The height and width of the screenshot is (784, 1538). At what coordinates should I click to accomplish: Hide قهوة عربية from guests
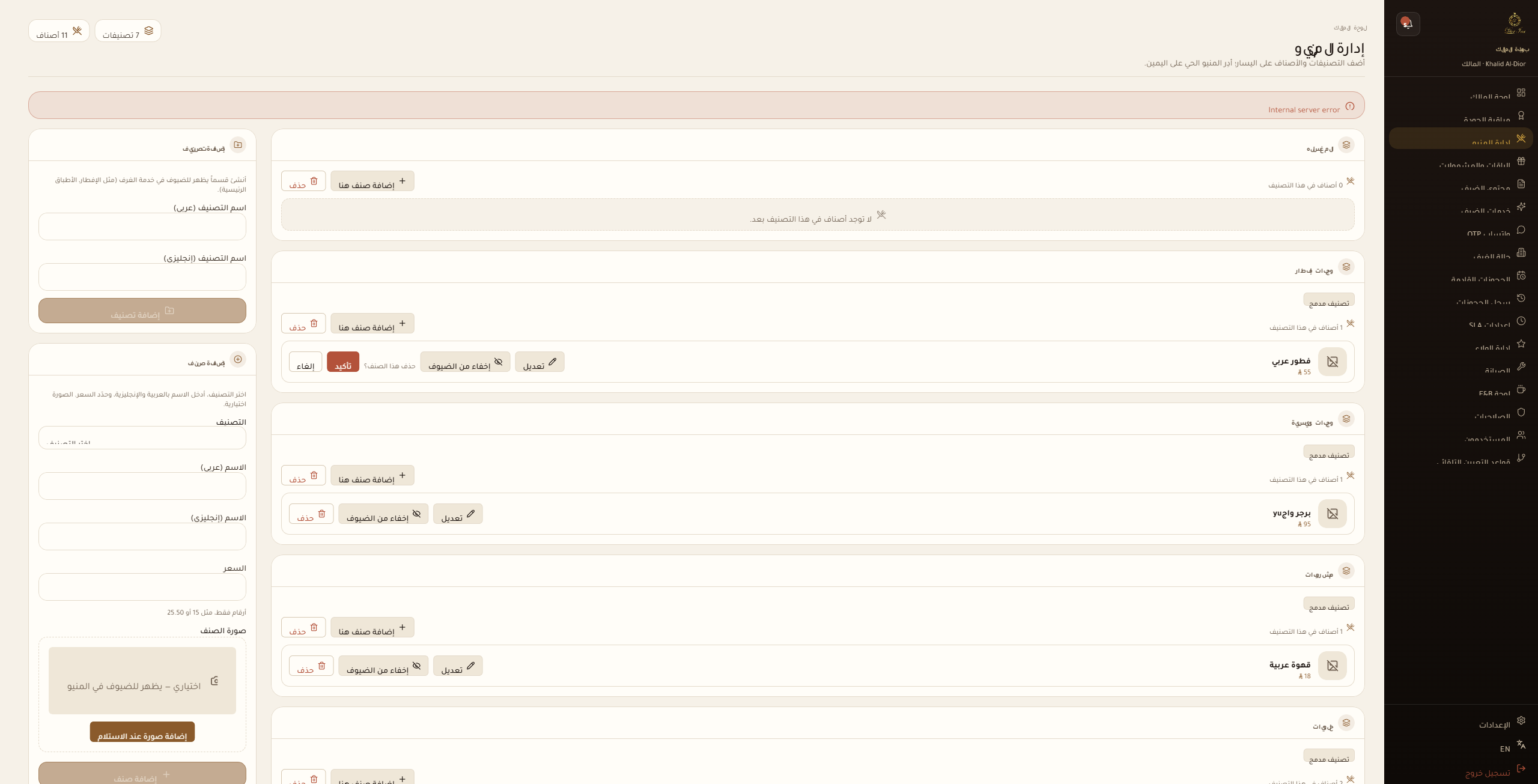(x=383, y=666)
